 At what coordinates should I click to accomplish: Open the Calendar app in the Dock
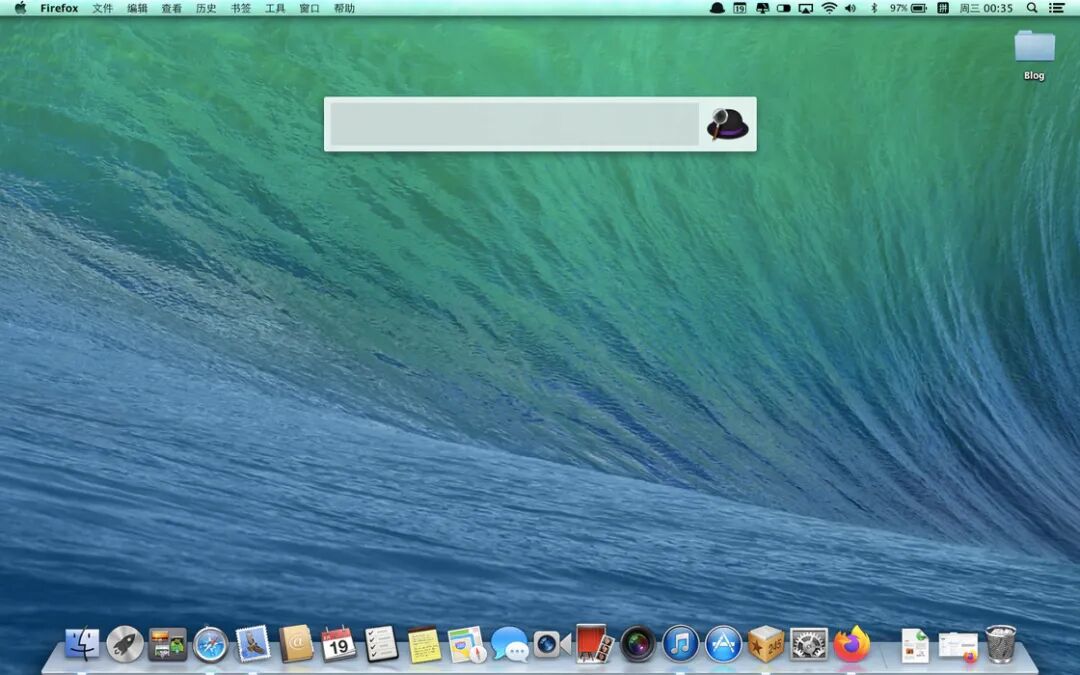338,644
